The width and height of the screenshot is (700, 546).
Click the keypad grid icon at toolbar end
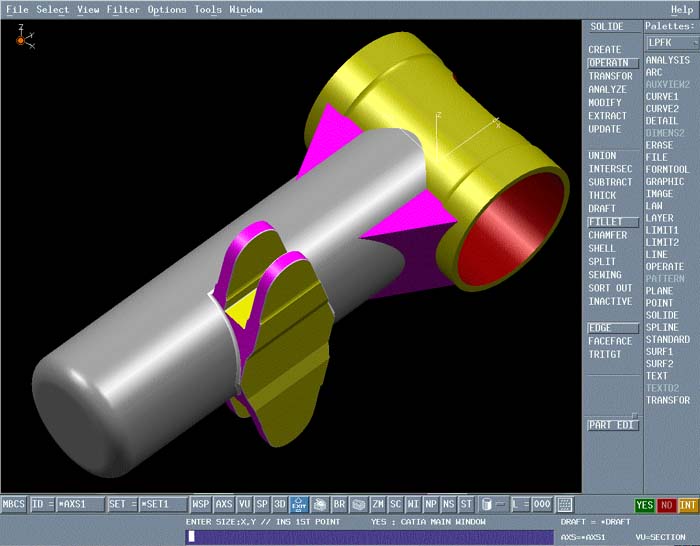[x=565, y=505]
